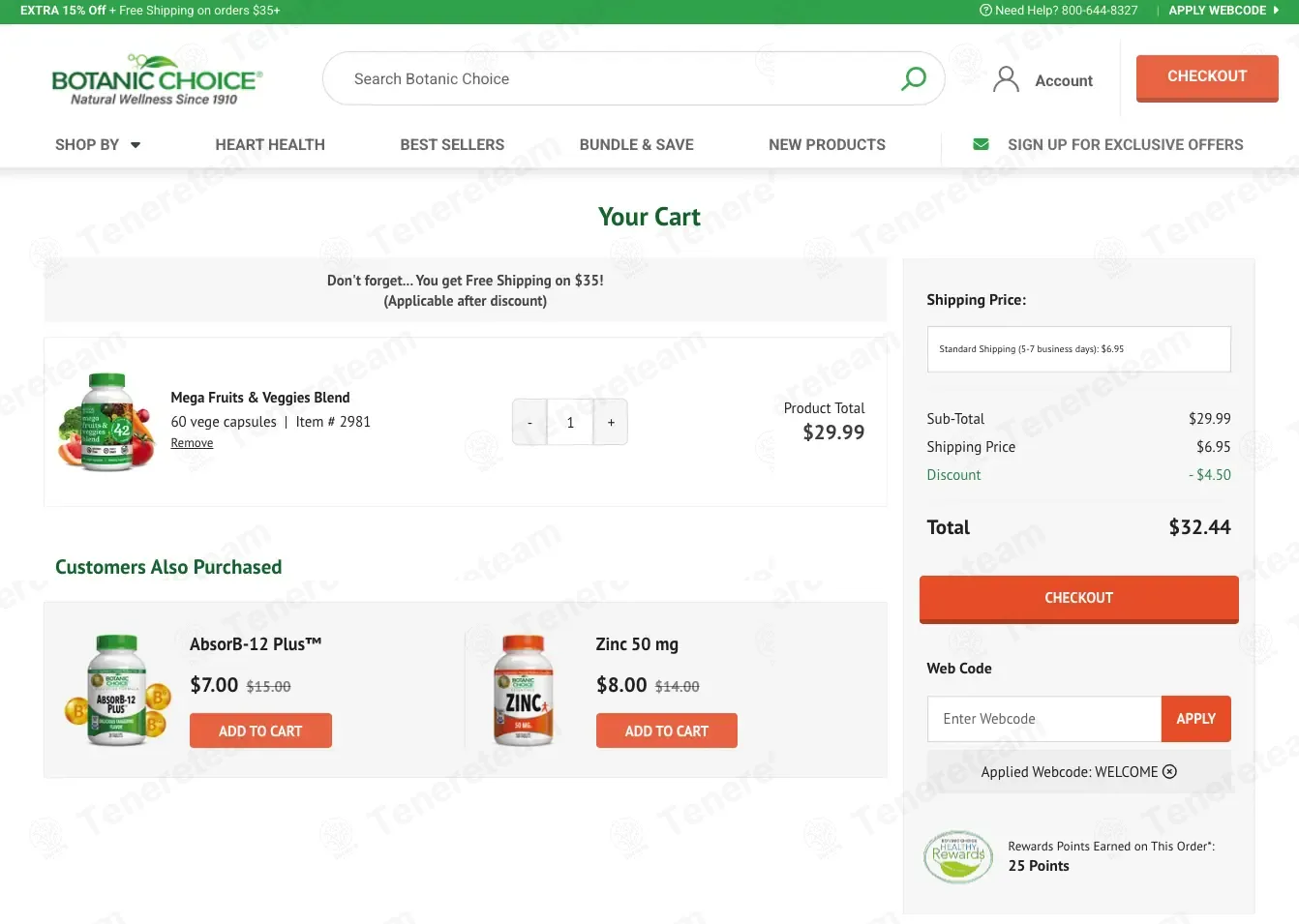Image resolution: width=1299 pixels, height=924 pixels.
Task: Open New Products menu
Action: (x=827, y=145)
